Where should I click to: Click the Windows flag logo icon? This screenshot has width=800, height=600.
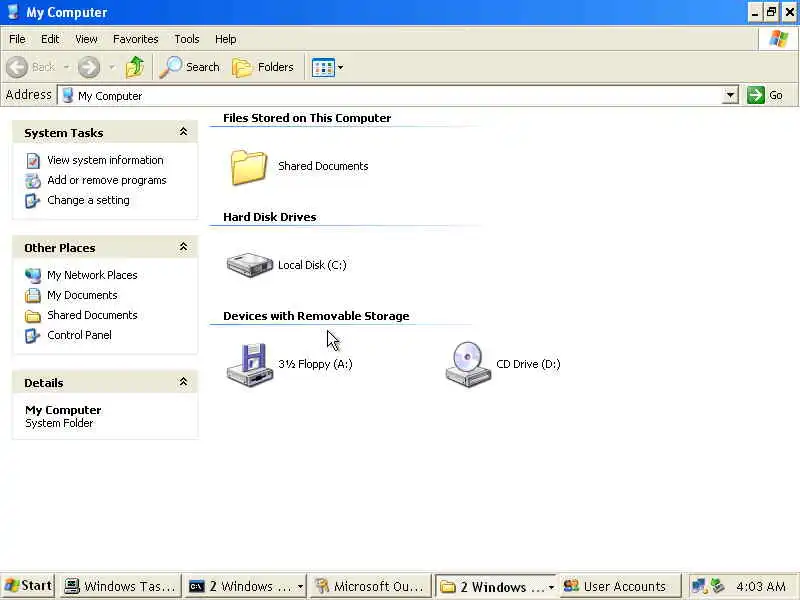tap(779, 38)
